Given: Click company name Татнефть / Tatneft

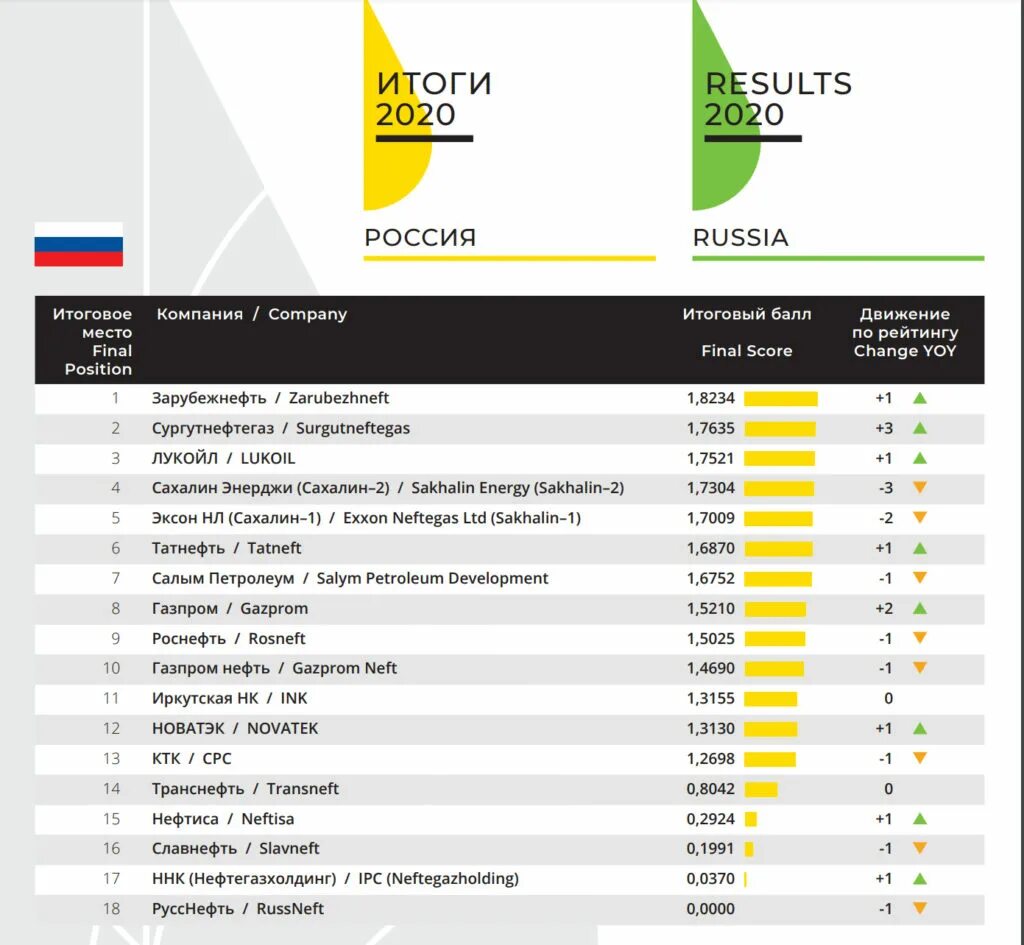Looking at the screenshot, I should pyautogui.click(x=226, y=548).
